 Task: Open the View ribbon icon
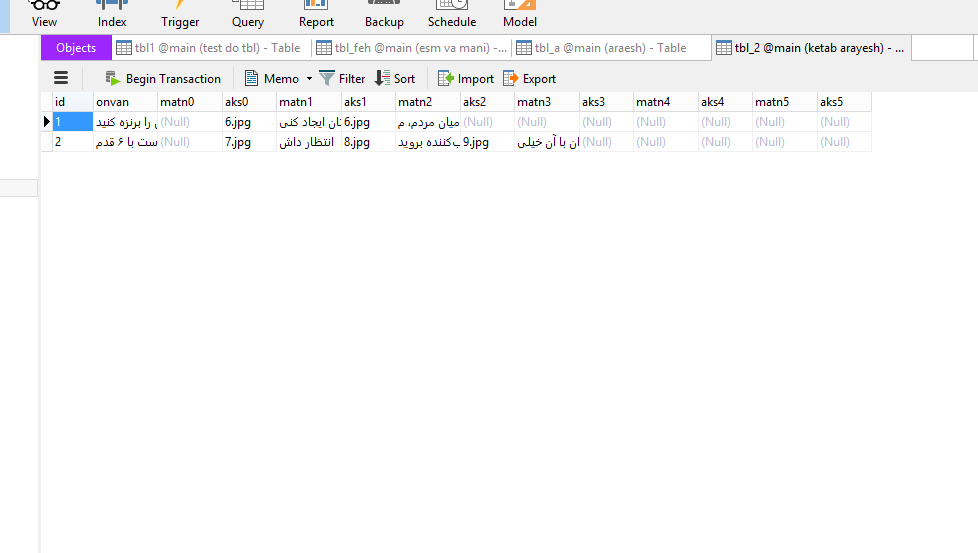coord(44,13)
